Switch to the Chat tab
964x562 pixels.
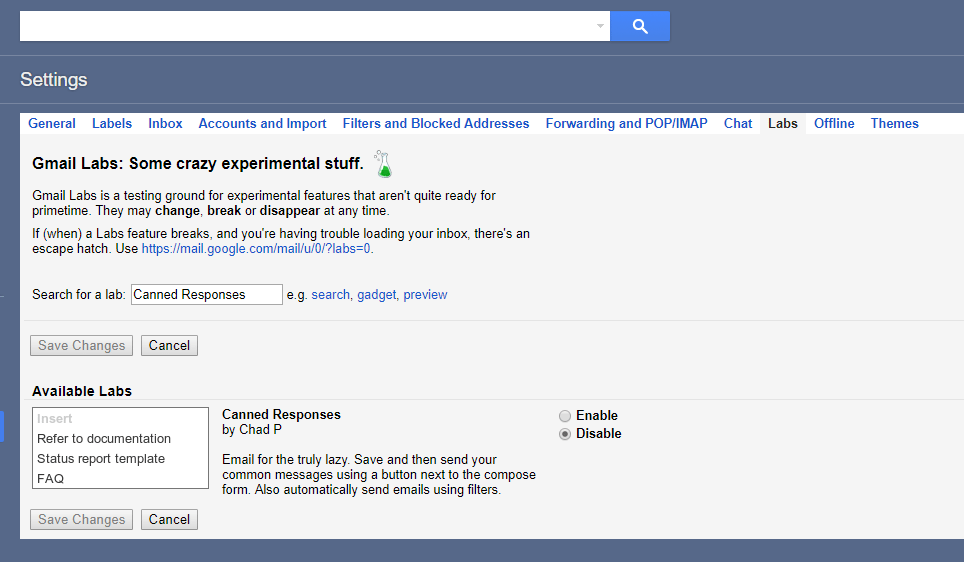[738, 124]
